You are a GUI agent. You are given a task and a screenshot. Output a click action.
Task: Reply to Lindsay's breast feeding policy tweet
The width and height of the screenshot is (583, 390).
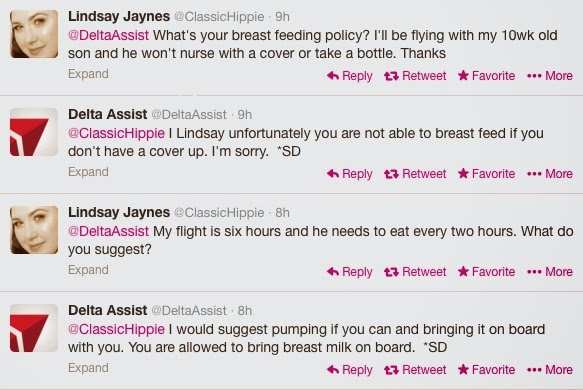(350, 76)
